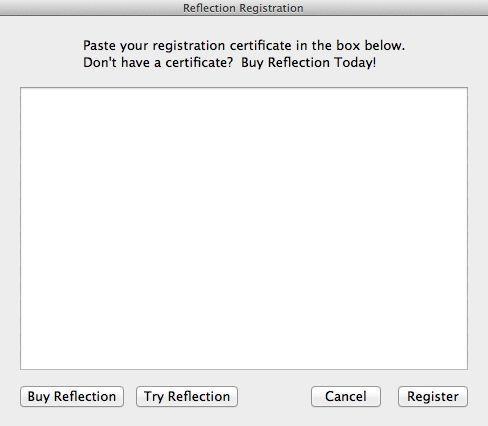The width and height of the screenshot is (488, 426).
Task: Confirm registration by clicking Register
Action: (433, 396)
